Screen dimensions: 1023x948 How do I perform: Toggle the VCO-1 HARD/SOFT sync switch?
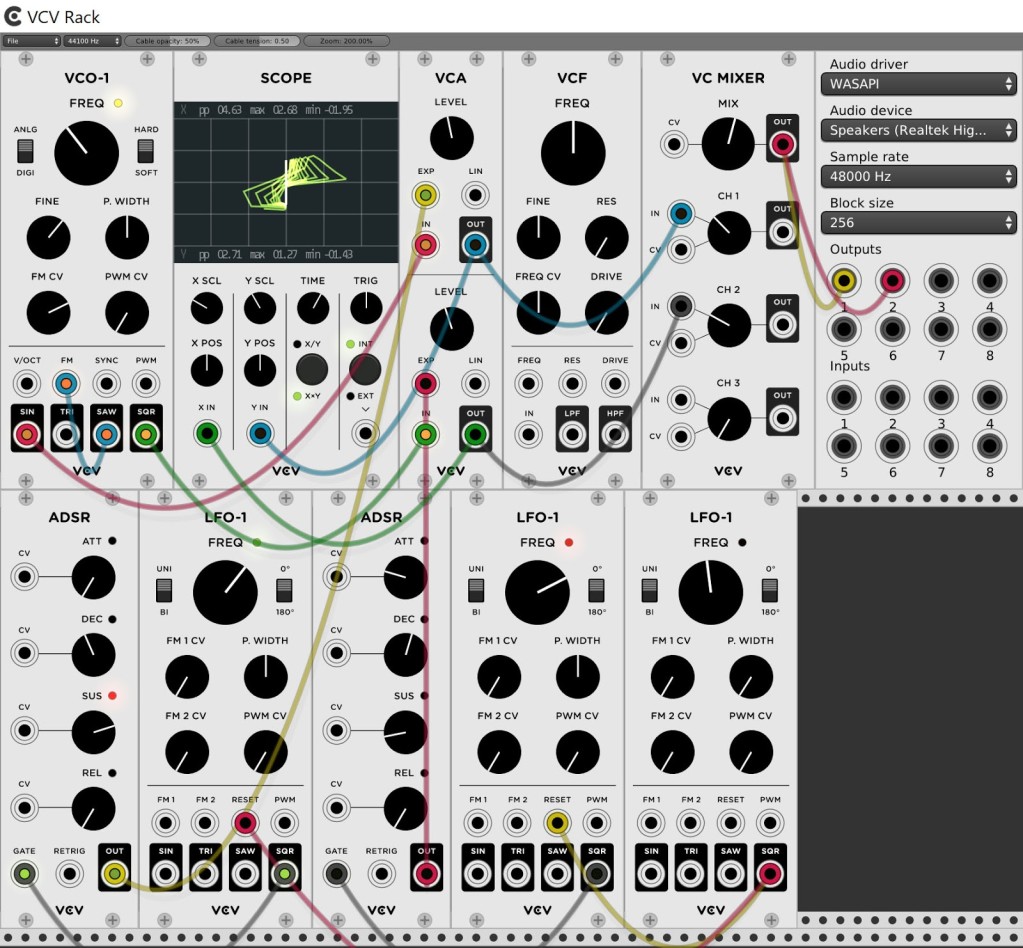146,151
